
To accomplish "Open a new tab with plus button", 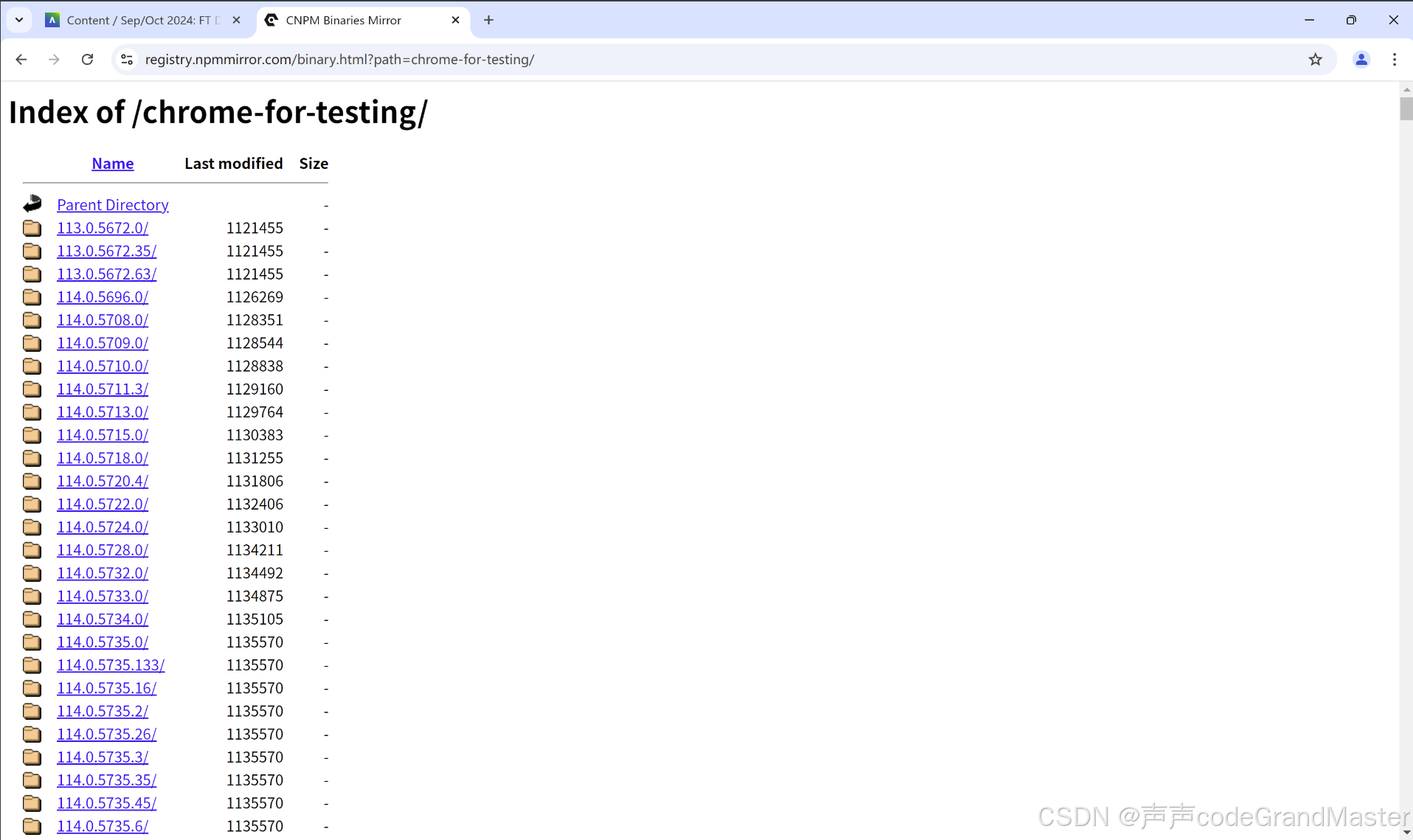I will (x=488, y=20).
